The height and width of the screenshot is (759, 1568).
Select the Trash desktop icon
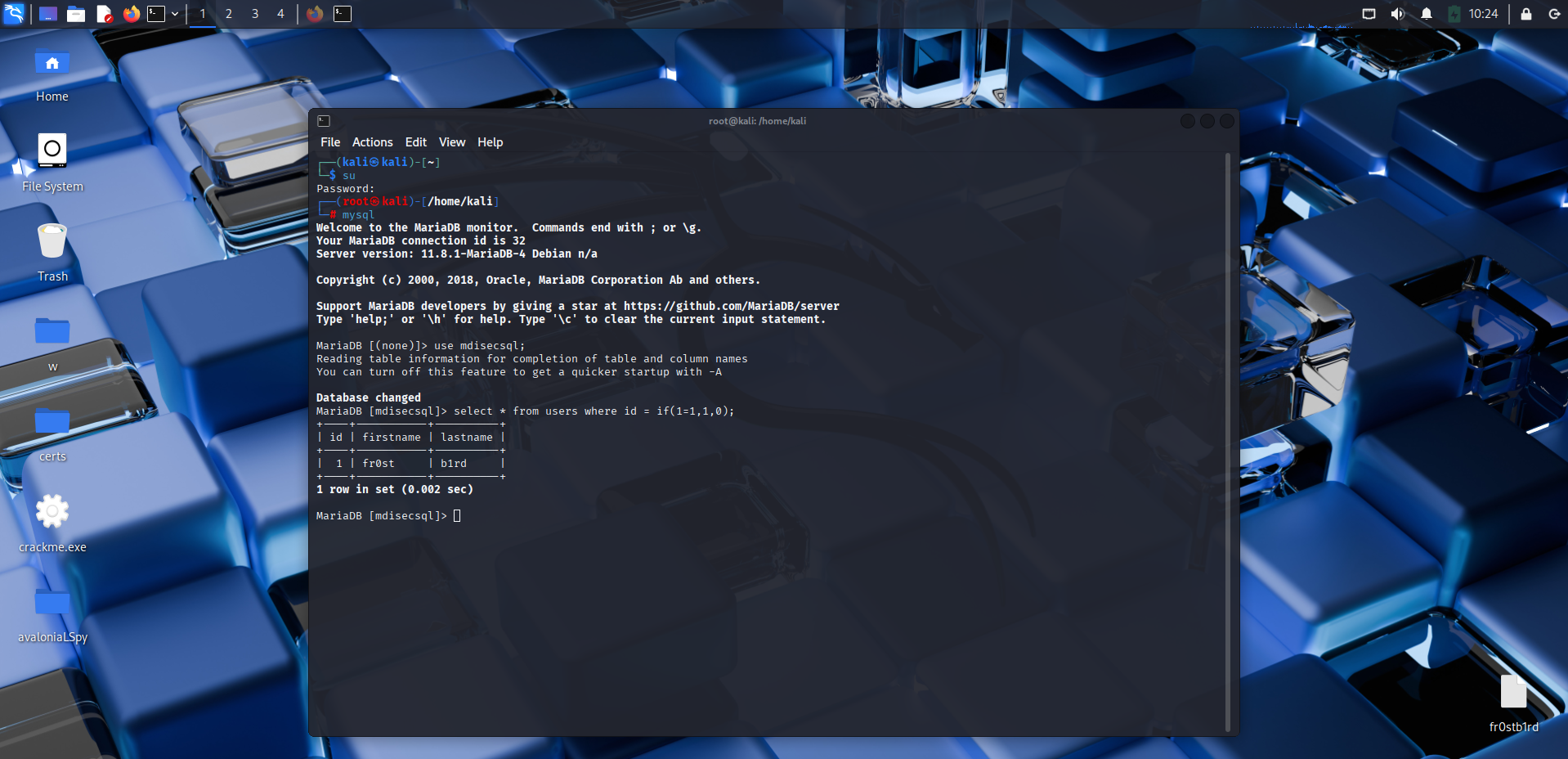[52, 242]
